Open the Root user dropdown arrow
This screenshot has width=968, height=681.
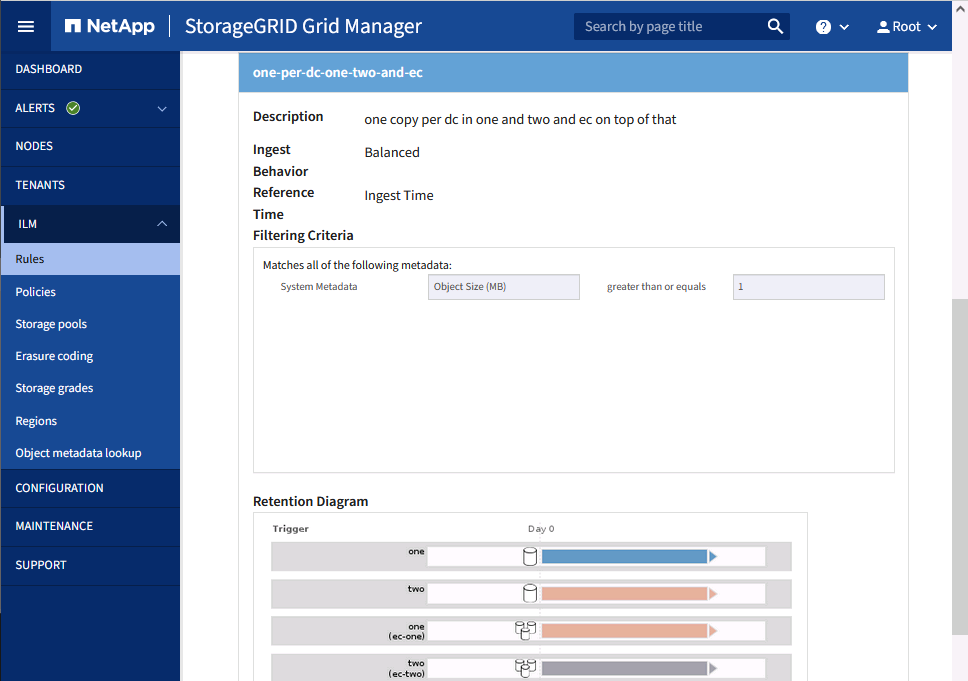932,27
